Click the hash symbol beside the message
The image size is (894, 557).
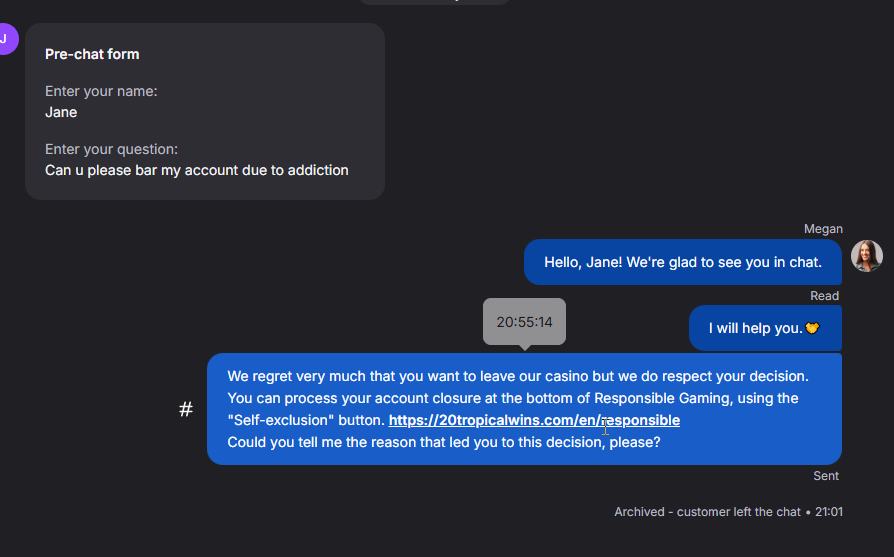coord(186,409)
